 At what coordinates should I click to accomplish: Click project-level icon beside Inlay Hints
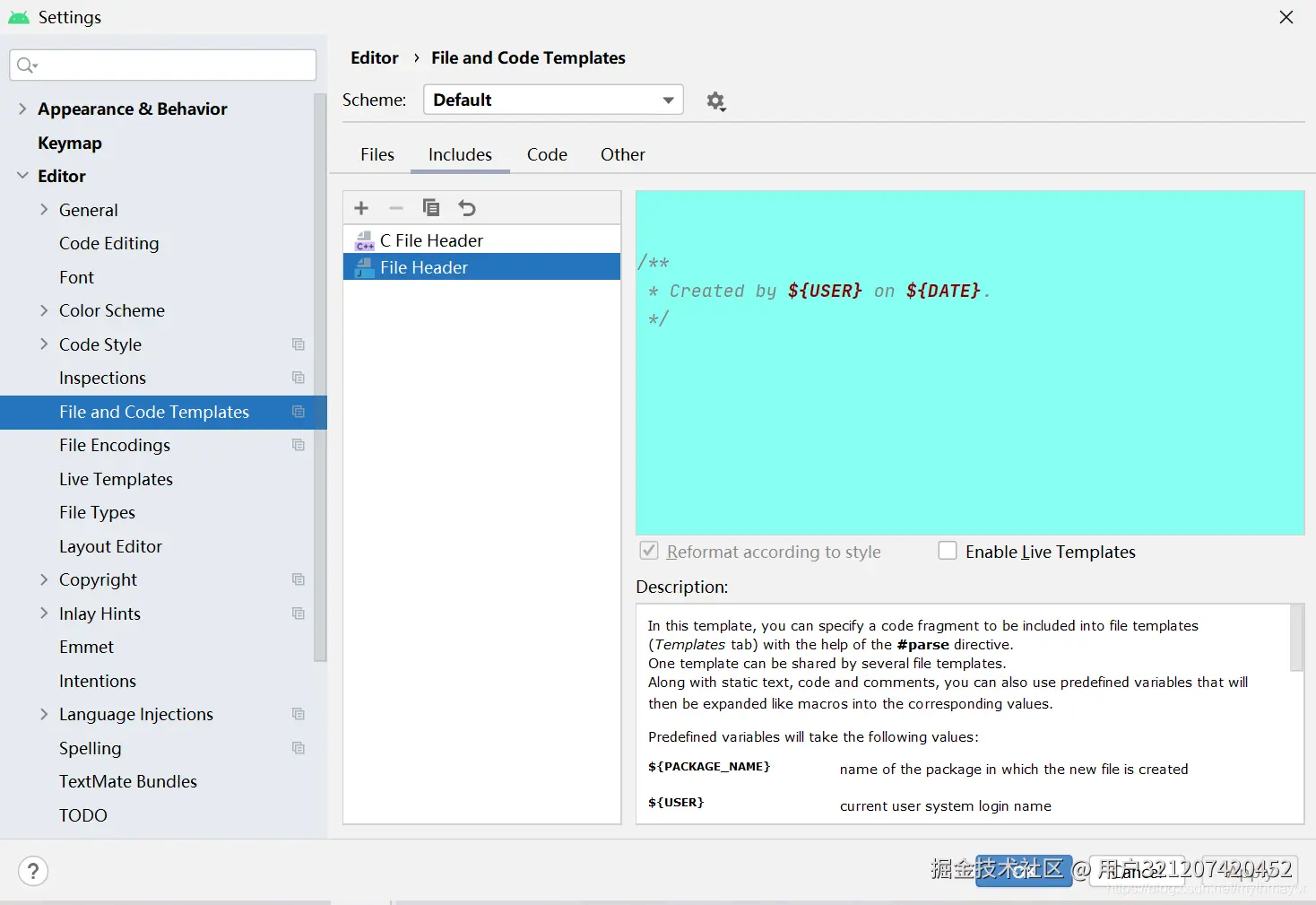(x=299, y=613)
